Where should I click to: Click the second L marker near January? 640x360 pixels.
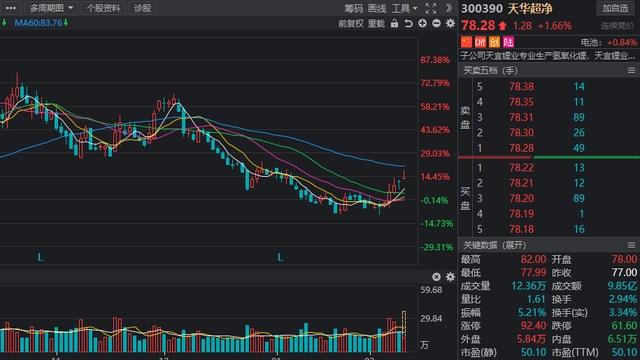(x=280, y=257)
